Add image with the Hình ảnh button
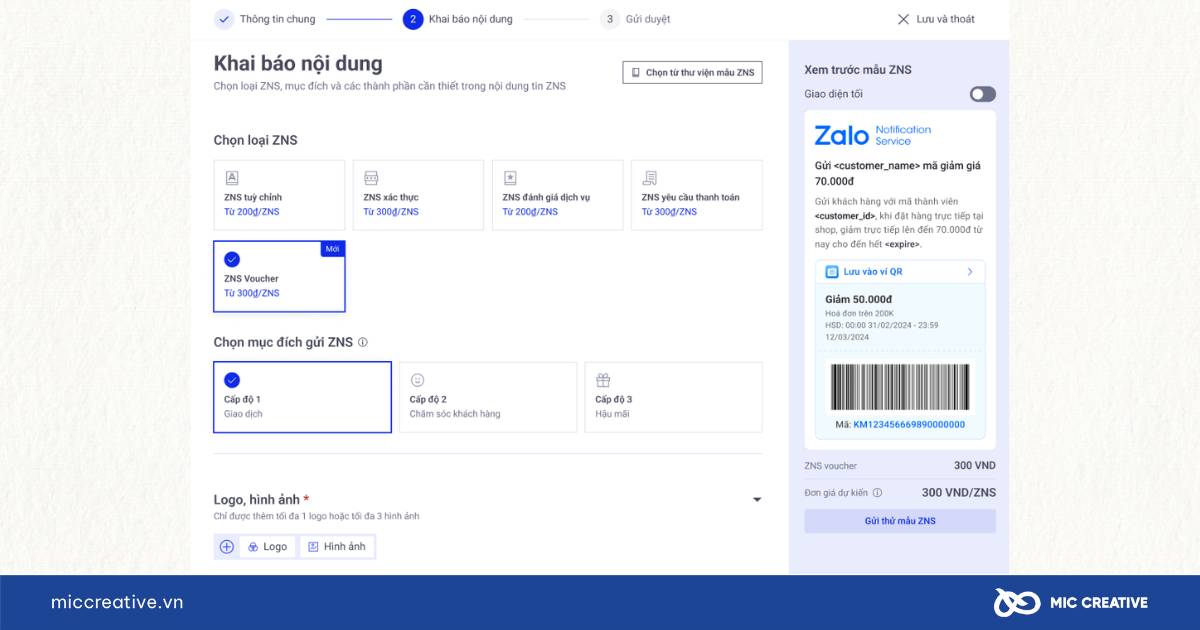 [x=336, y=547]
